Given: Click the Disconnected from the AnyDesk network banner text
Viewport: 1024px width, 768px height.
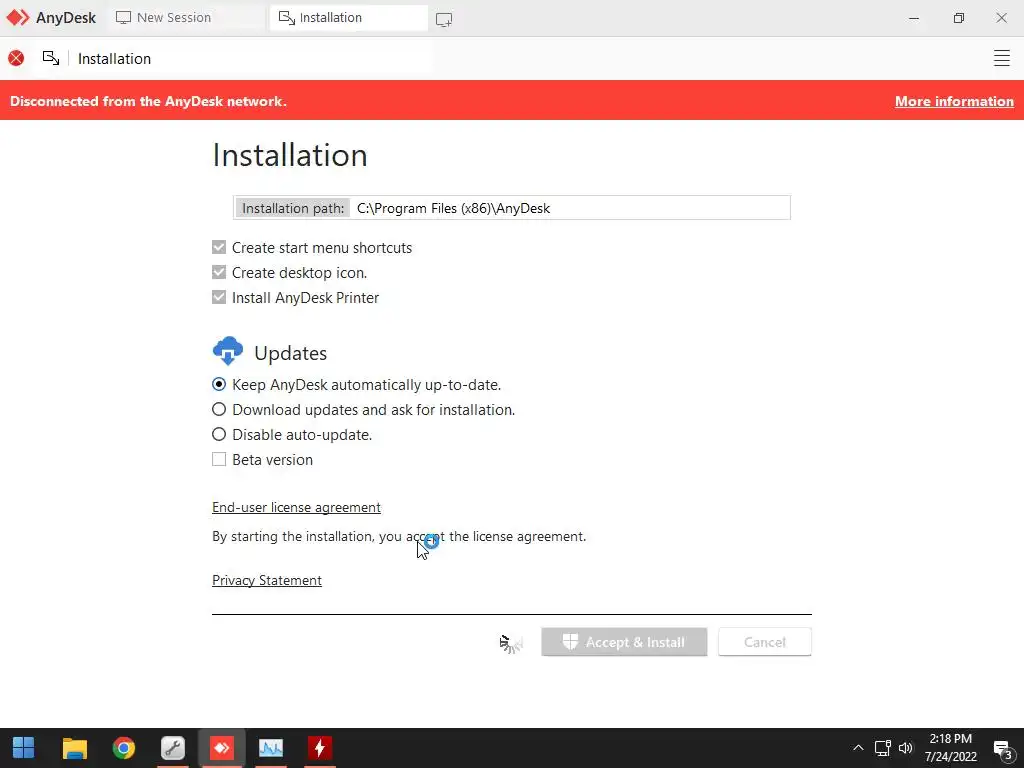Looking at the screenshot, I should [x=148, y=101].
